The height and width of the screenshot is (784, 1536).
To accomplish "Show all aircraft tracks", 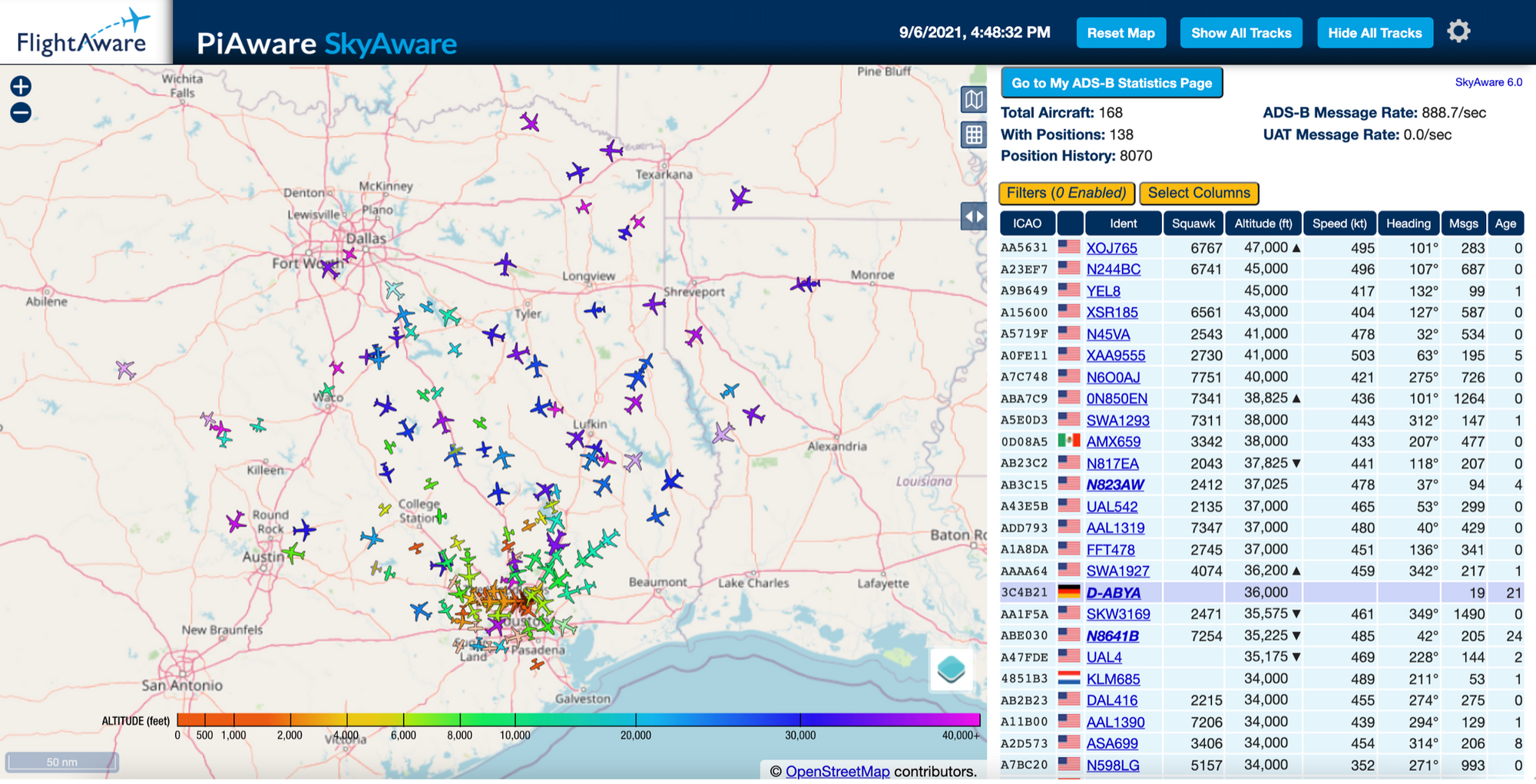I will click(1241, 33).
